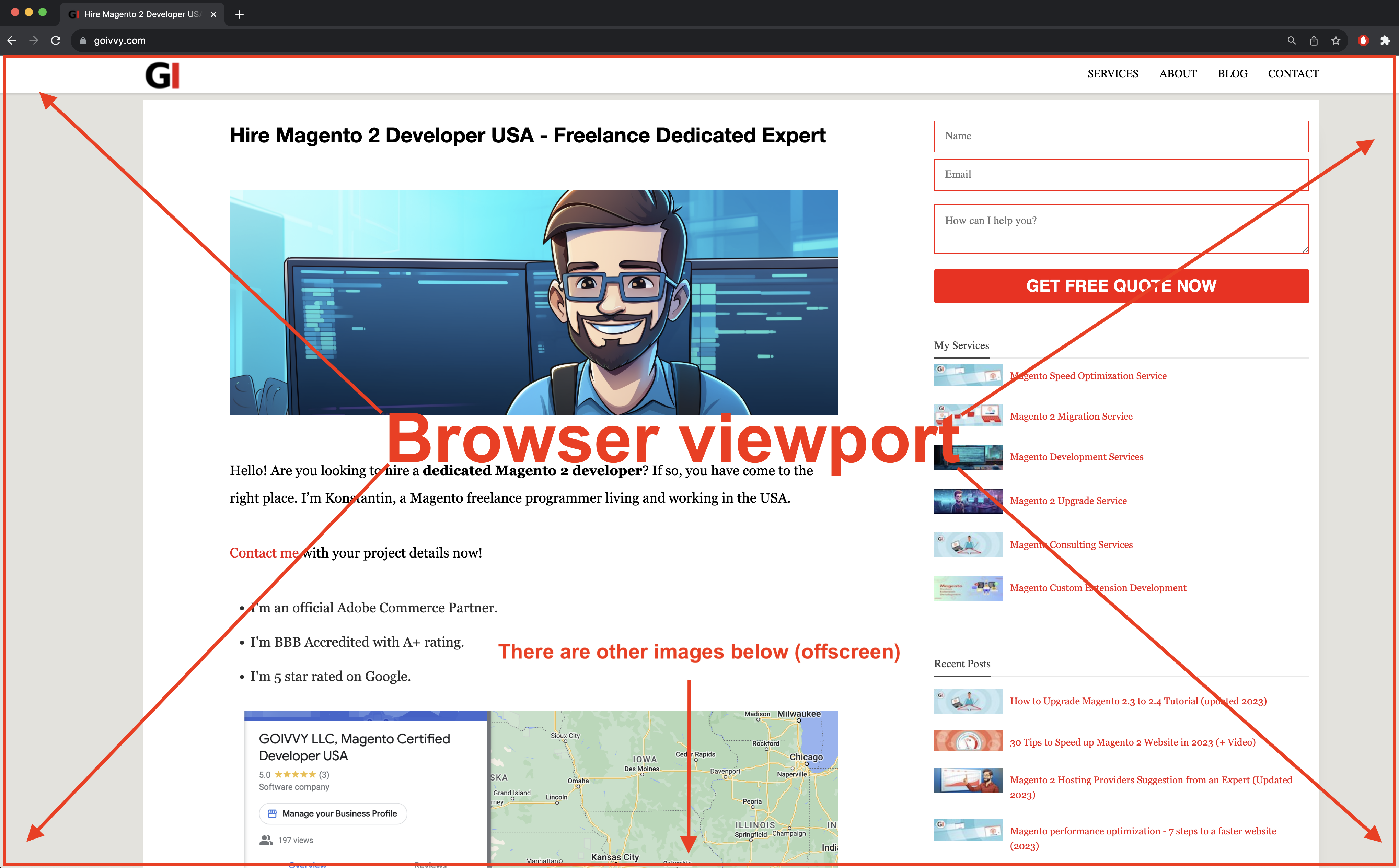Click the padlock site security icon
The width and height of the screenshot is (1399, 868).
[83, 40]
